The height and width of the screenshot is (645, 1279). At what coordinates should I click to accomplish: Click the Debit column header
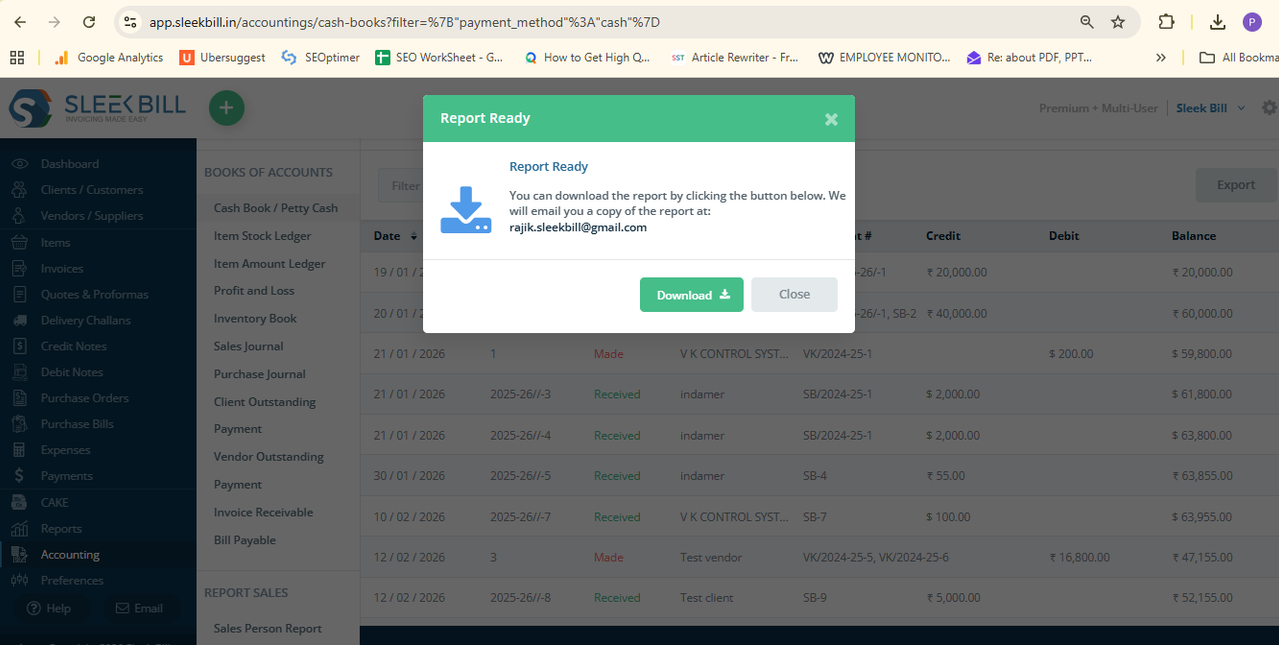(x=1064, y=236)
